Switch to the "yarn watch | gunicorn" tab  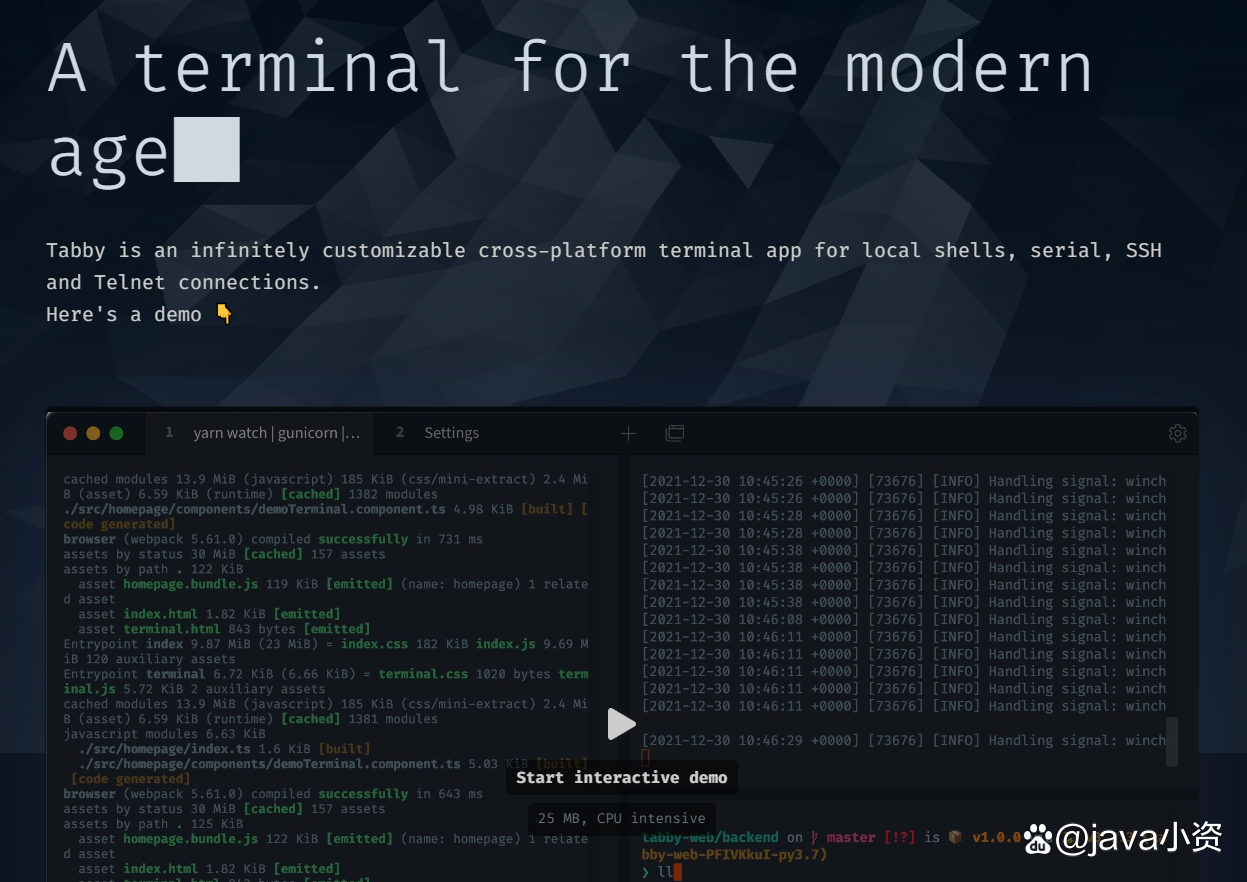(261, 433)
